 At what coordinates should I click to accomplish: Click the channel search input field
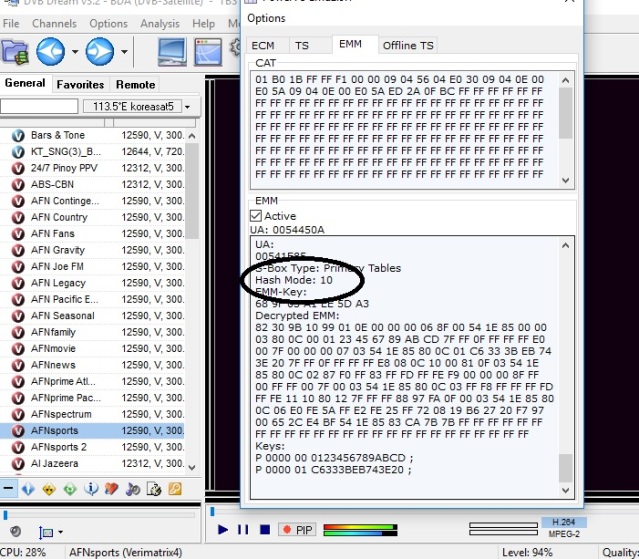coord(39,107)
